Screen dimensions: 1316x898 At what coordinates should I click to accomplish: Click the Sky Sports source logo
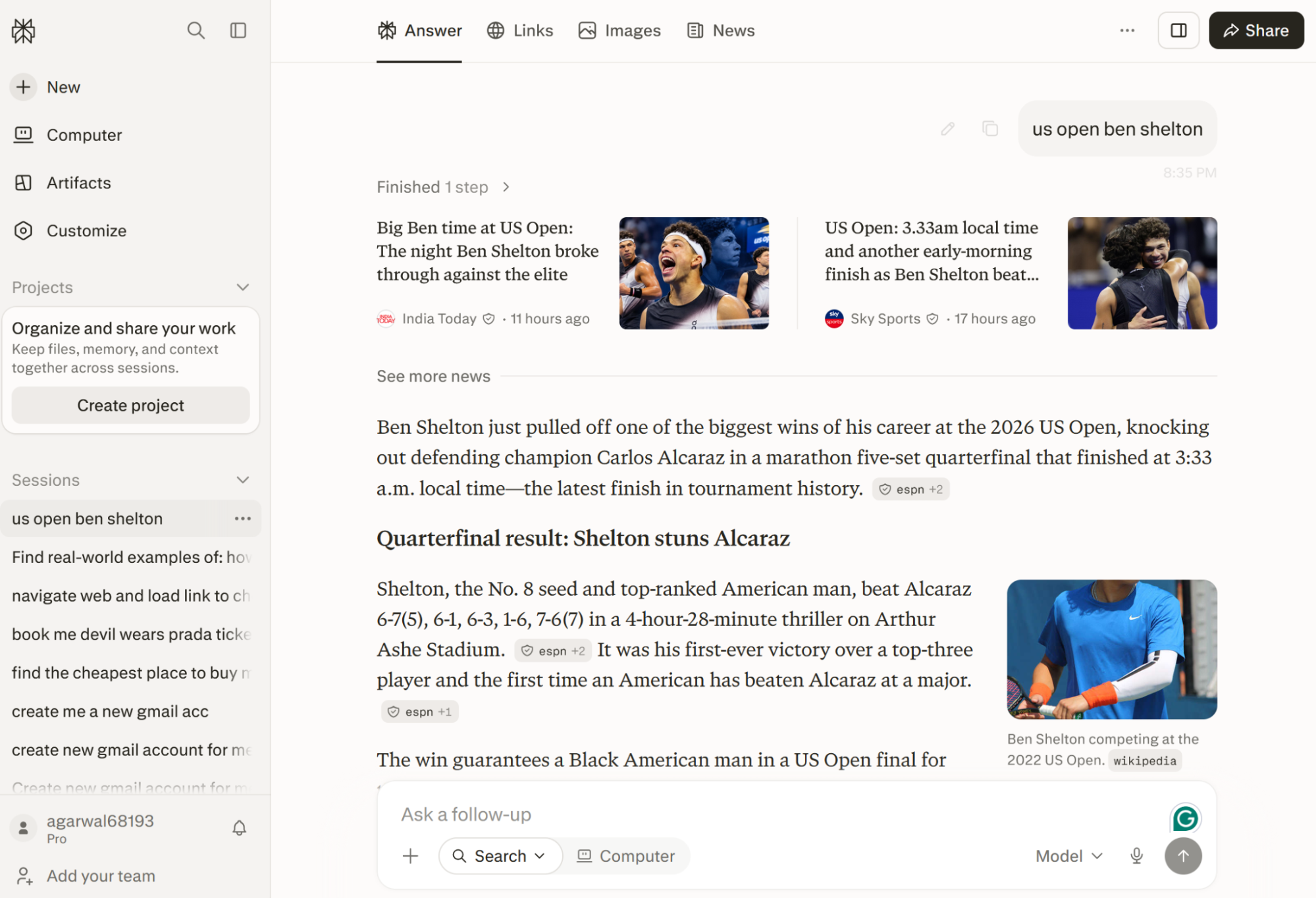[x=834, y=319]
